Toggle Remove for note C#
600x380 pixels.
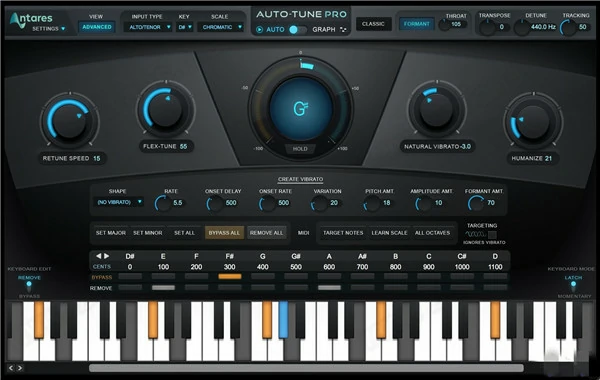462,287
